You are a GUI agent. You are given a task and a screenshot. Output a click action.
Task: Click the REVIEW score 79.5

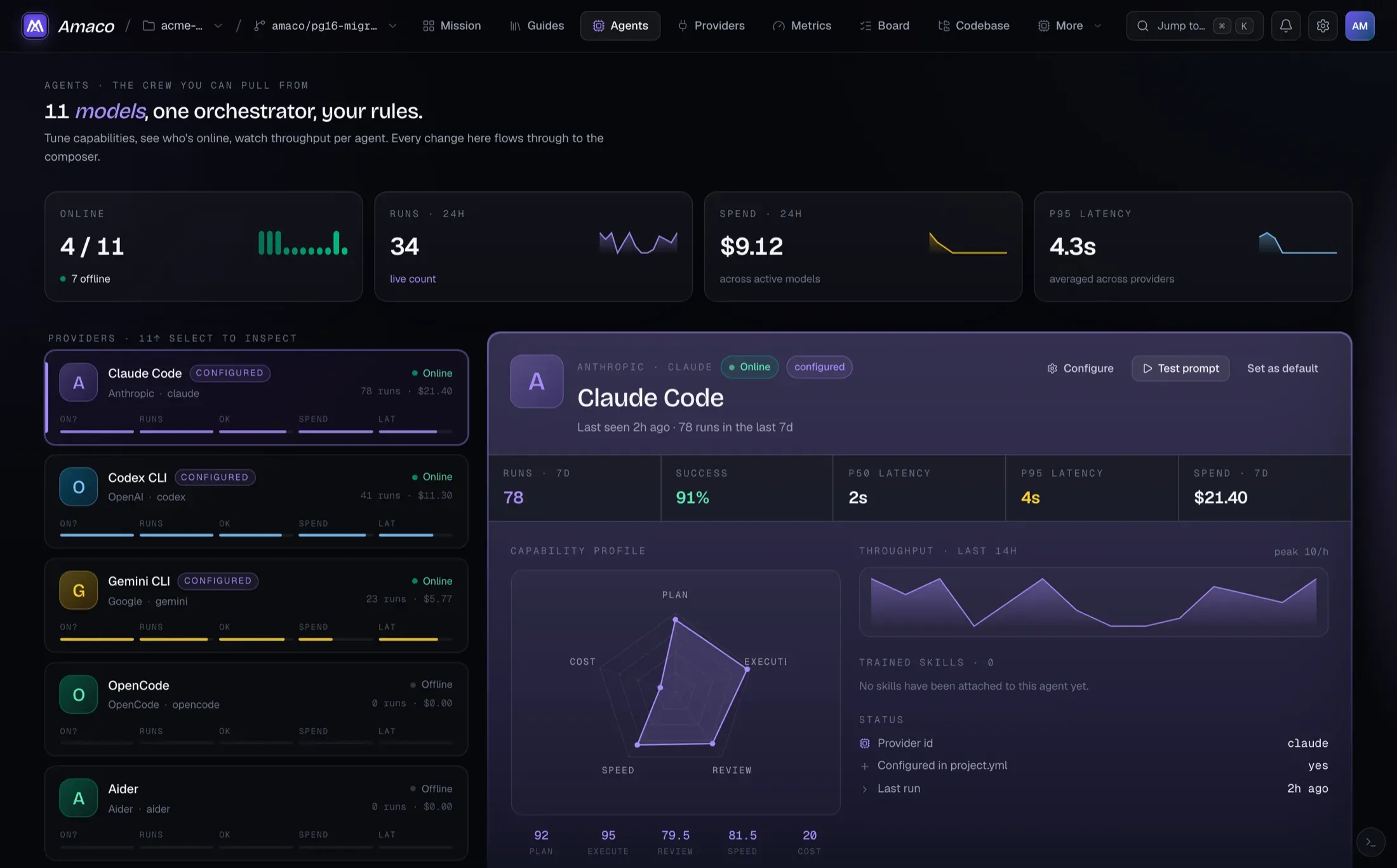pyautogui.click(x=676, y=835)
